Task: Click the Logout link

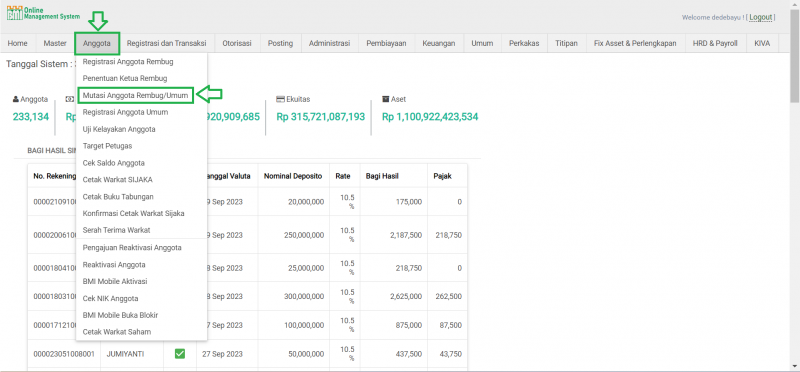Action: click(761, 17)
